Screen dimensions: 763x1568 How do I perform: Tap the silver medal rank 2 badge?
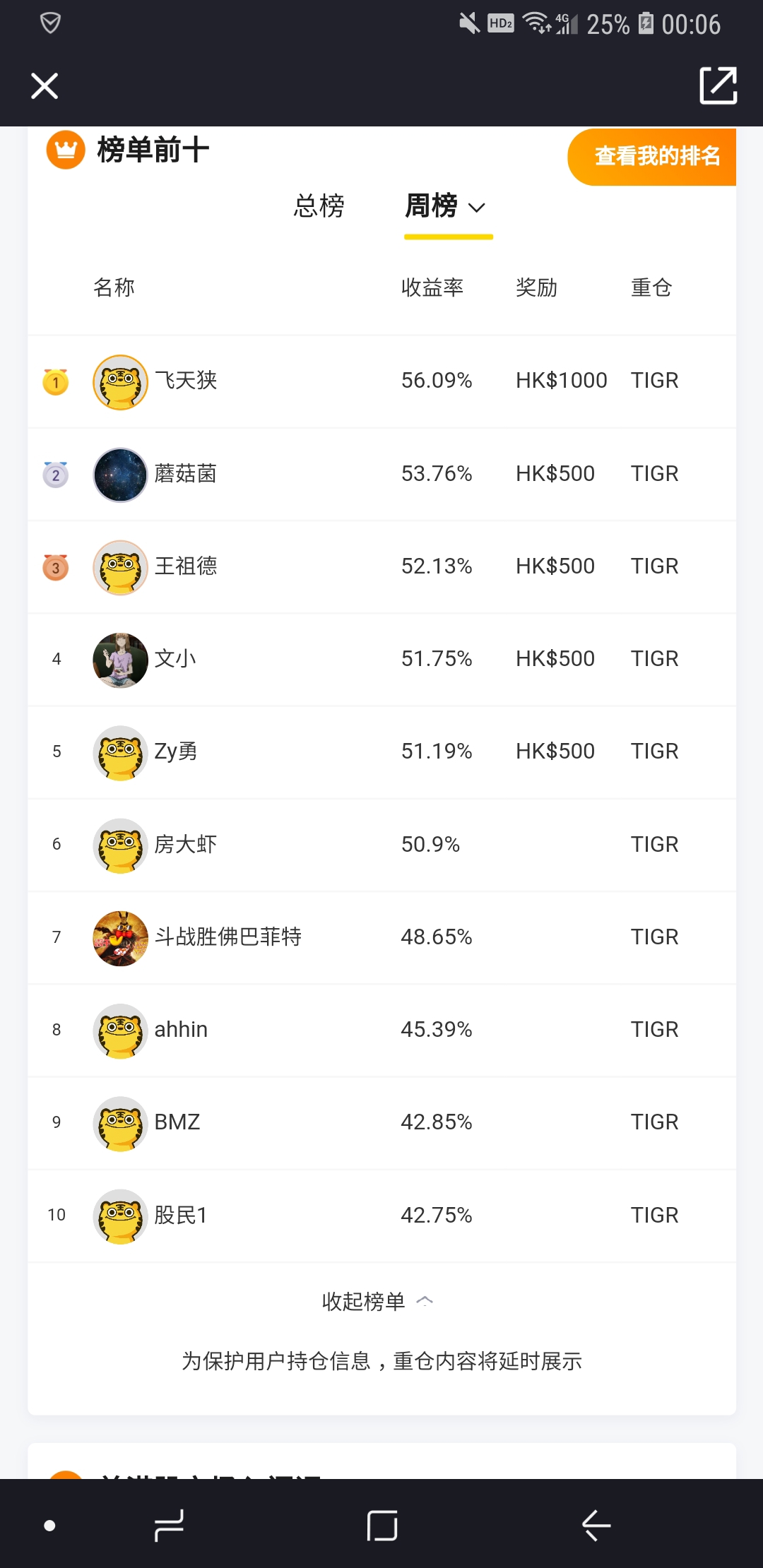tap(56, 474)
